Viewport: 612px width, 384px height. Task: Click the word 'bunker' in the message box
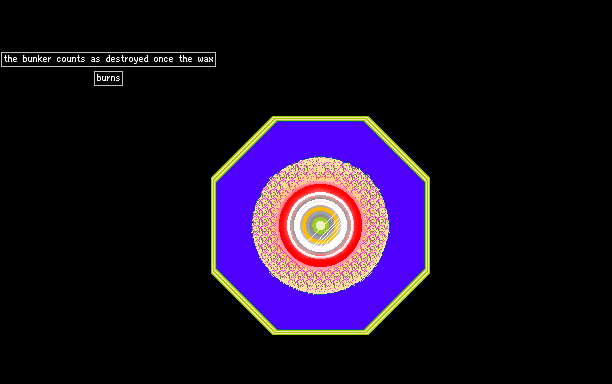point(37,59)
